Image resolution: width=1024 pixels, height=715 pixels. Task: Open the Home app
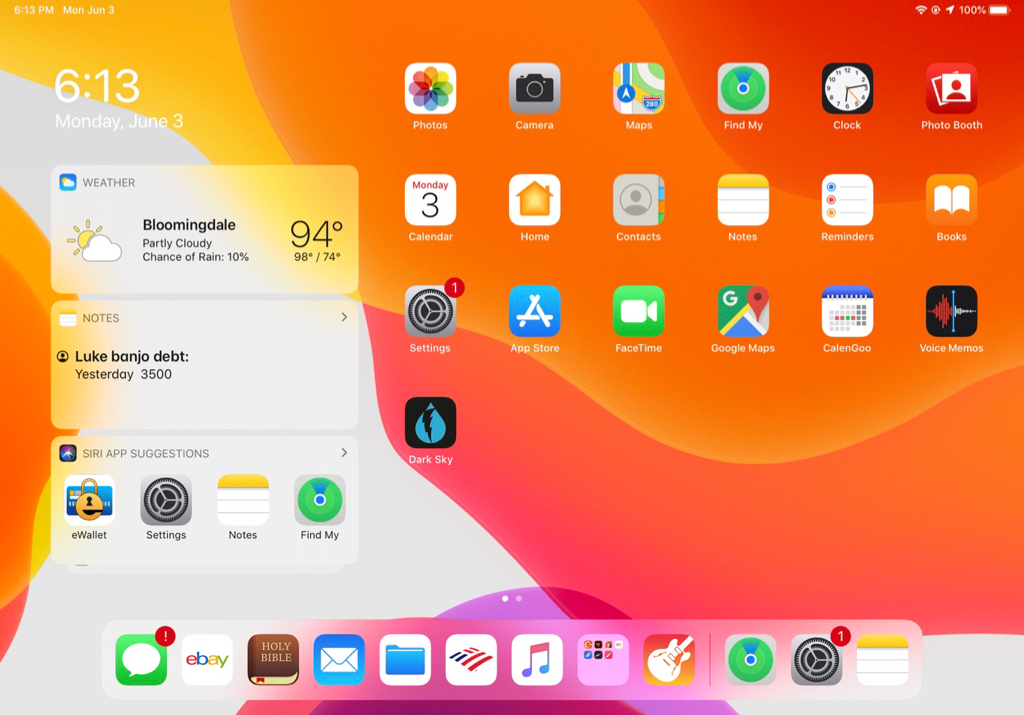coord(534,200)
